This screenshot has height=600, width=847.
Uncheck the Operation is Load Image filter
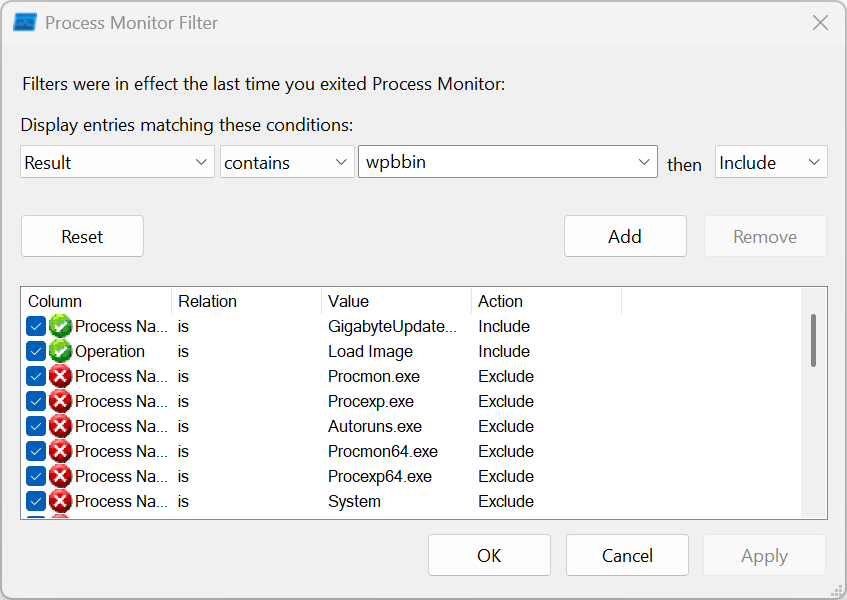point(36,351)
